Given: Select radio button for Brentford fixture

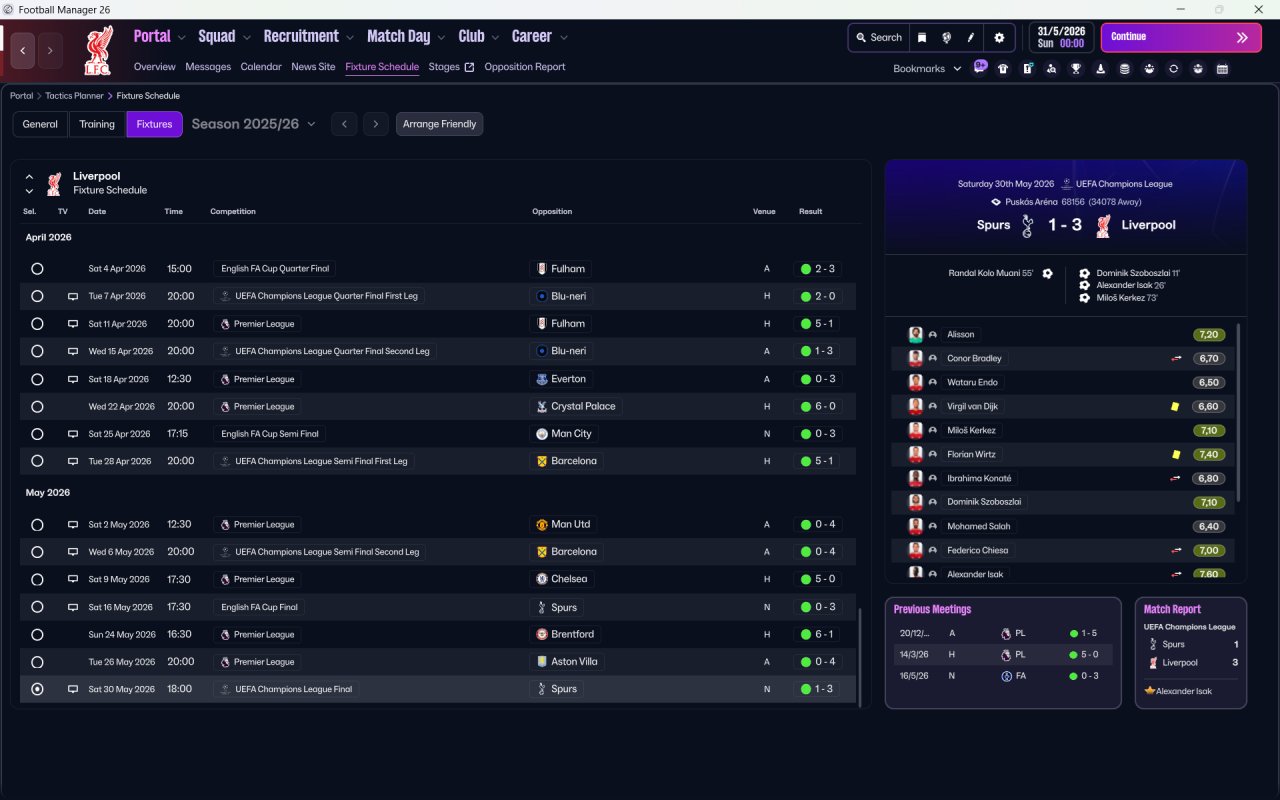Looking at the screenshot, I should click(x=37, y=634).
